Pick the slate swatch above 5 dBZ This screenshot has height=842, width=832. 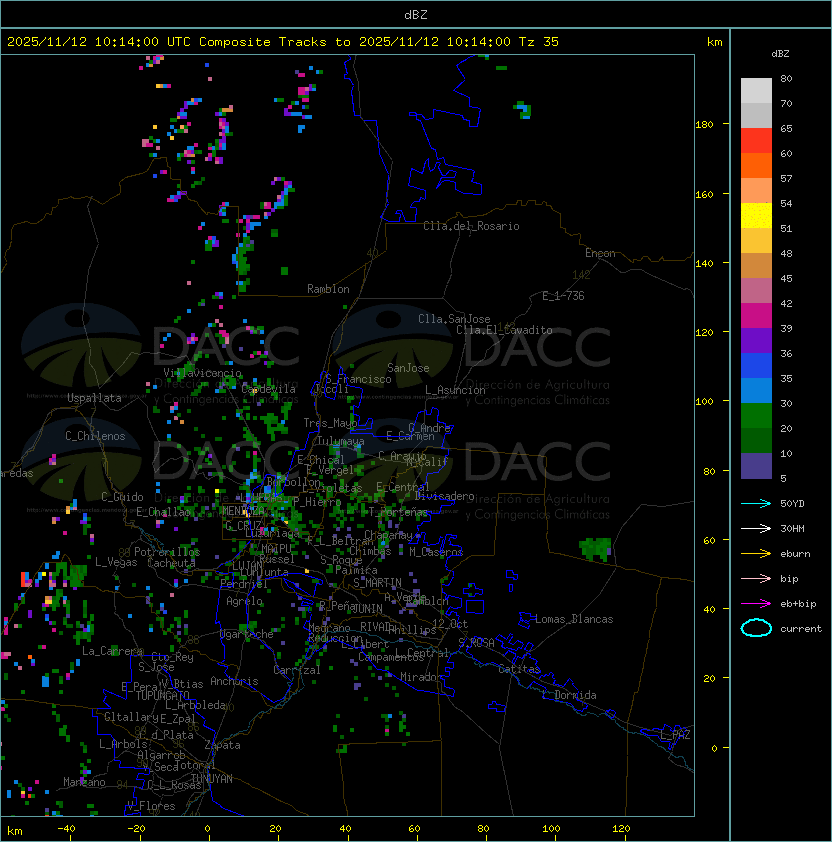(756, 466)
